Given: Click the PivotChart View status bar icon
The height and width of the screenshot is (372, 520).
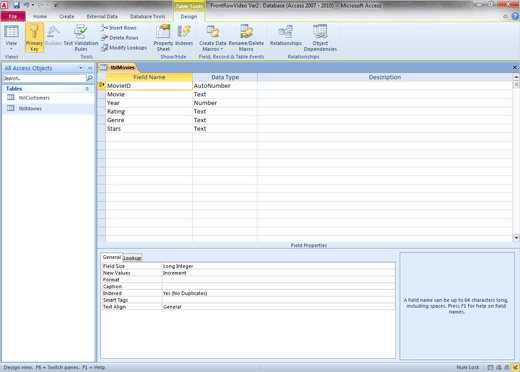Looking at the screenshot, I should (x=507, y=367).
